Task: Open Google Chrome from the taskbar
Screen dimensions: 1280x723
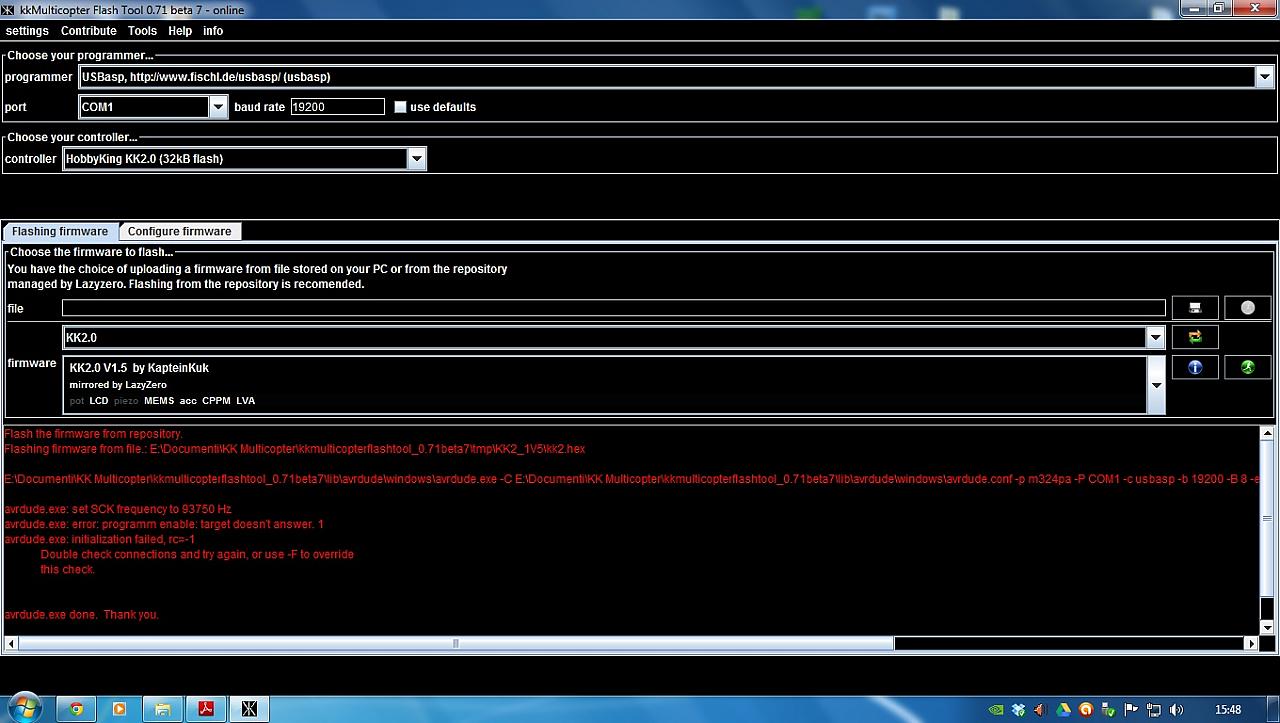Action: [76, 709]
